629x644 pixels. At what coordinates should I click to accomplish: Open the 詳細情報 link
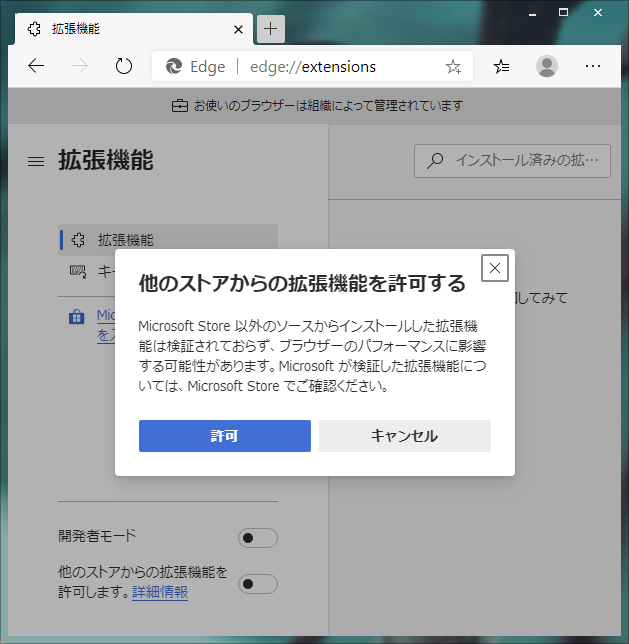click(x=160, y=592)
